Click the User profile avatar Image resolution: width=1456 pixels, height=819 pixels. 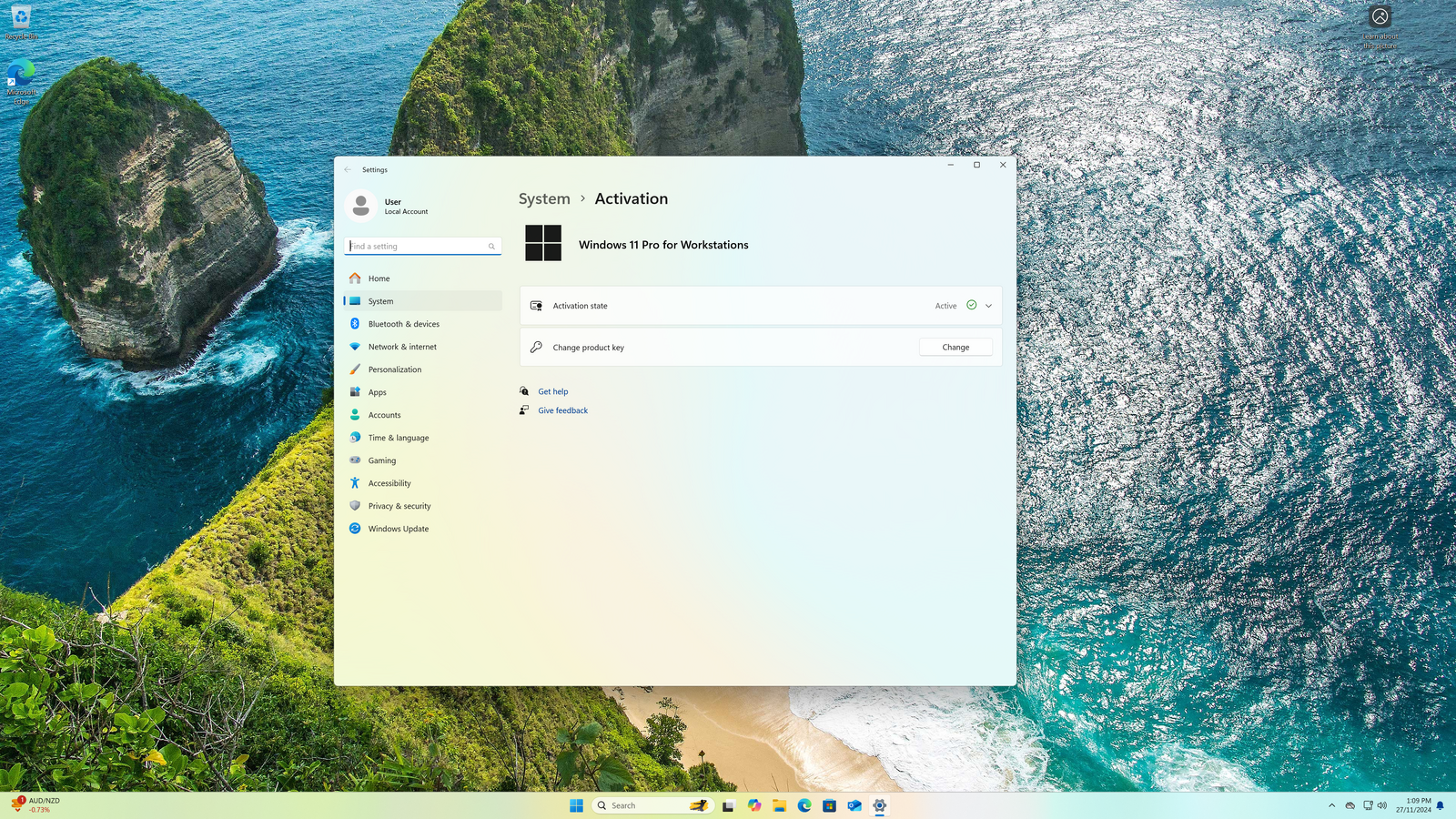point(361,206)
